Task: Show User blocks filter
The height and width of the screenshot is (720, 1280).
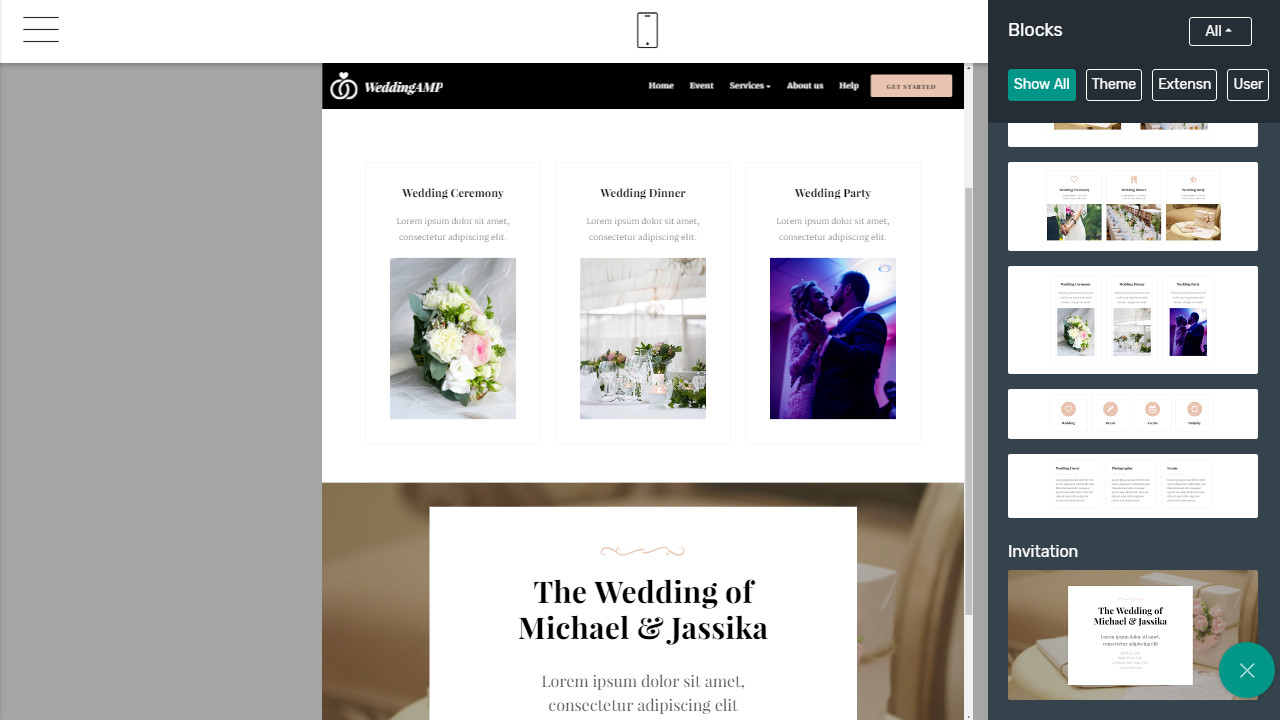Action: point(1247,85)
